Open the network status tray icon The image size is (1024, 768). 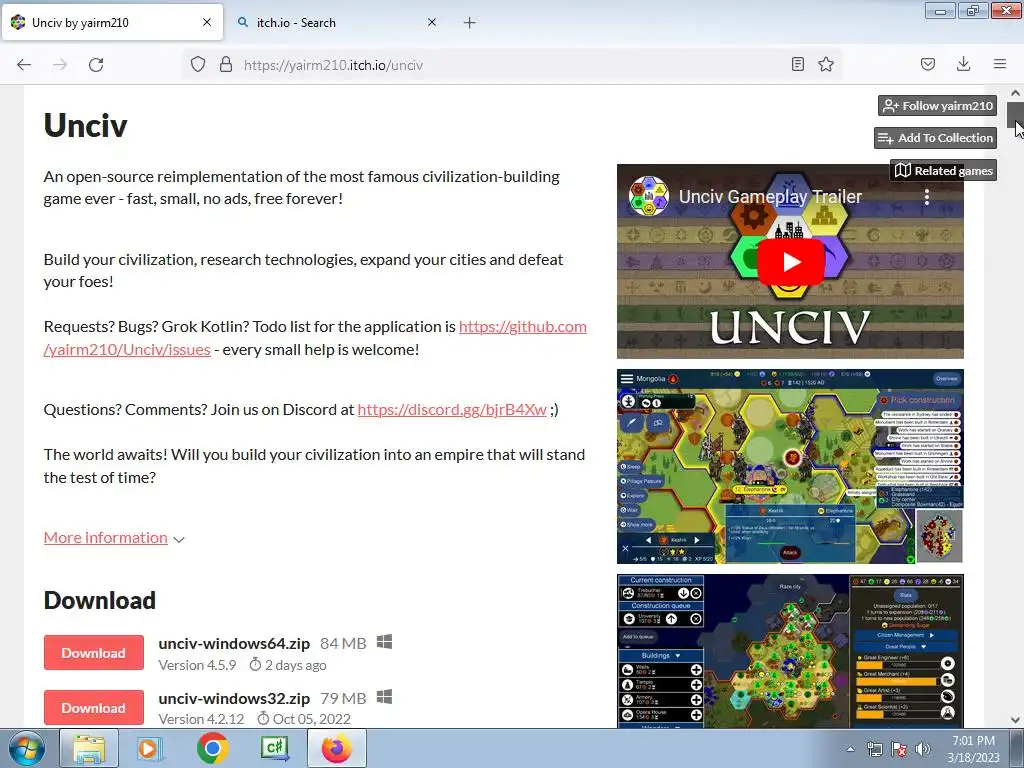(874, 749)
